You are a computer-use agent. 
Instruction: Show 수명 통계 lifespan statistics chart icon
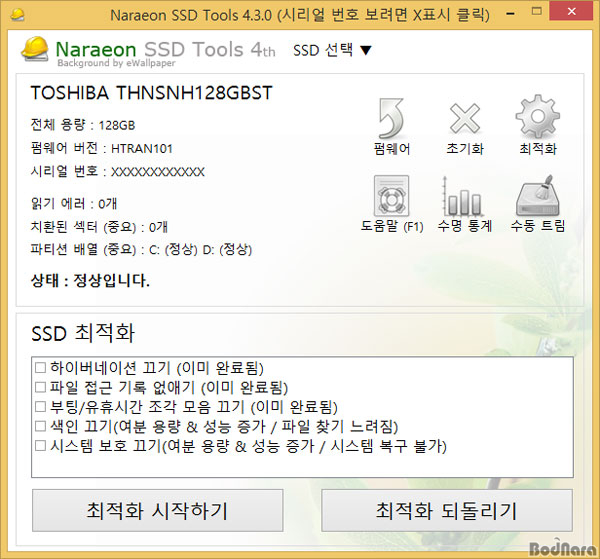tap(464, 196)
